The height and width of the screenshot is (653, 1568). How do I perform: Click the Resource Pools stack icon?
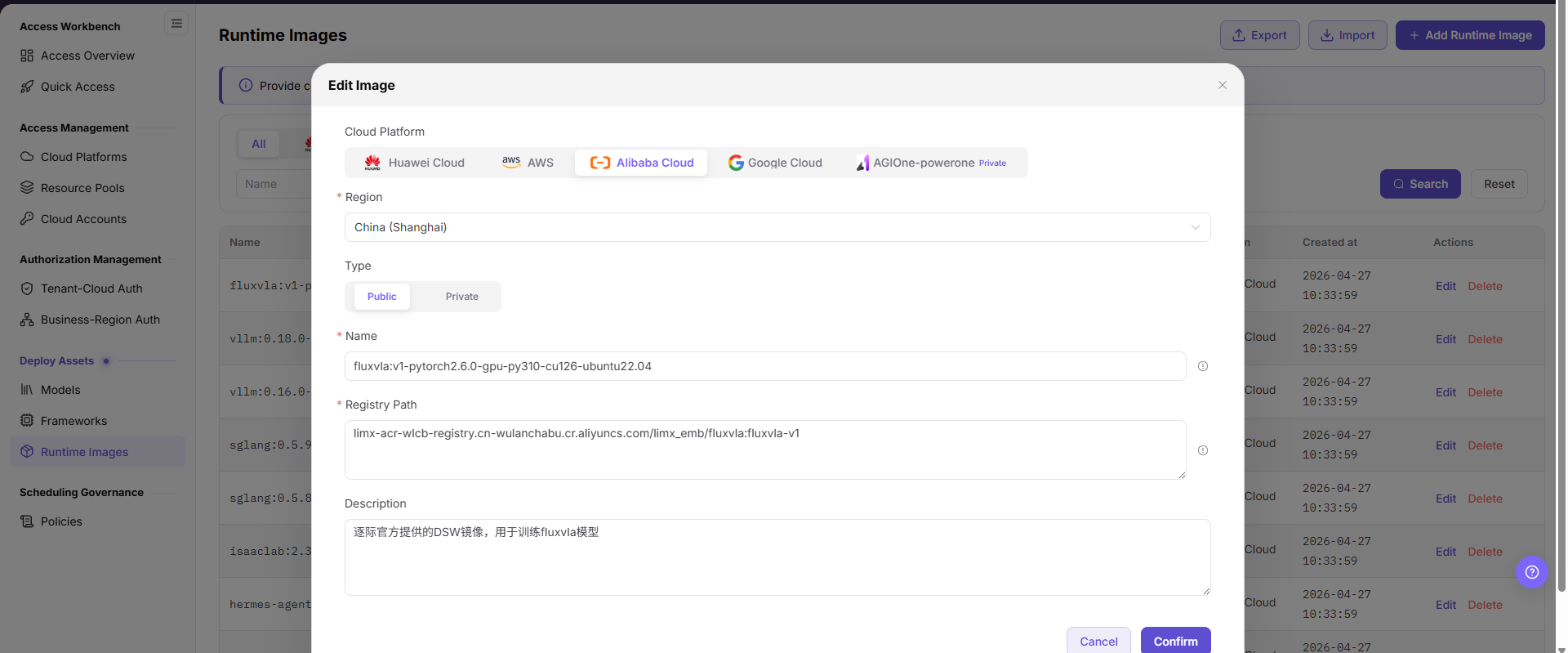point(27,188)
